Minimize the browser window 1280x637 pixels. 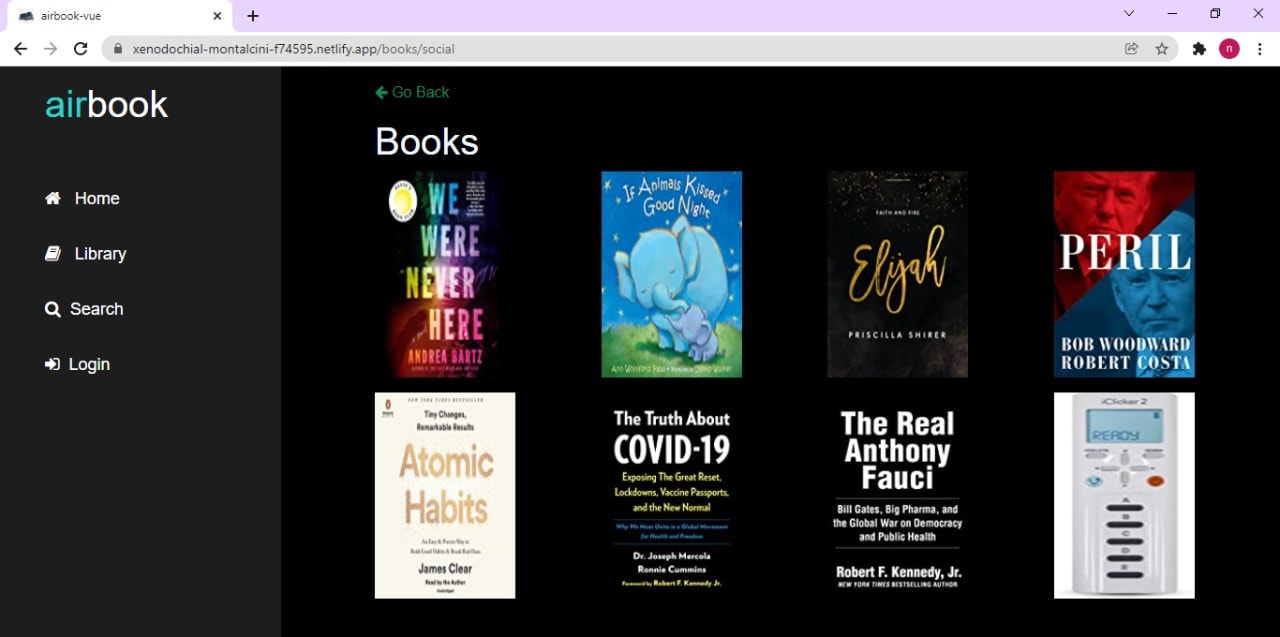1172,13
